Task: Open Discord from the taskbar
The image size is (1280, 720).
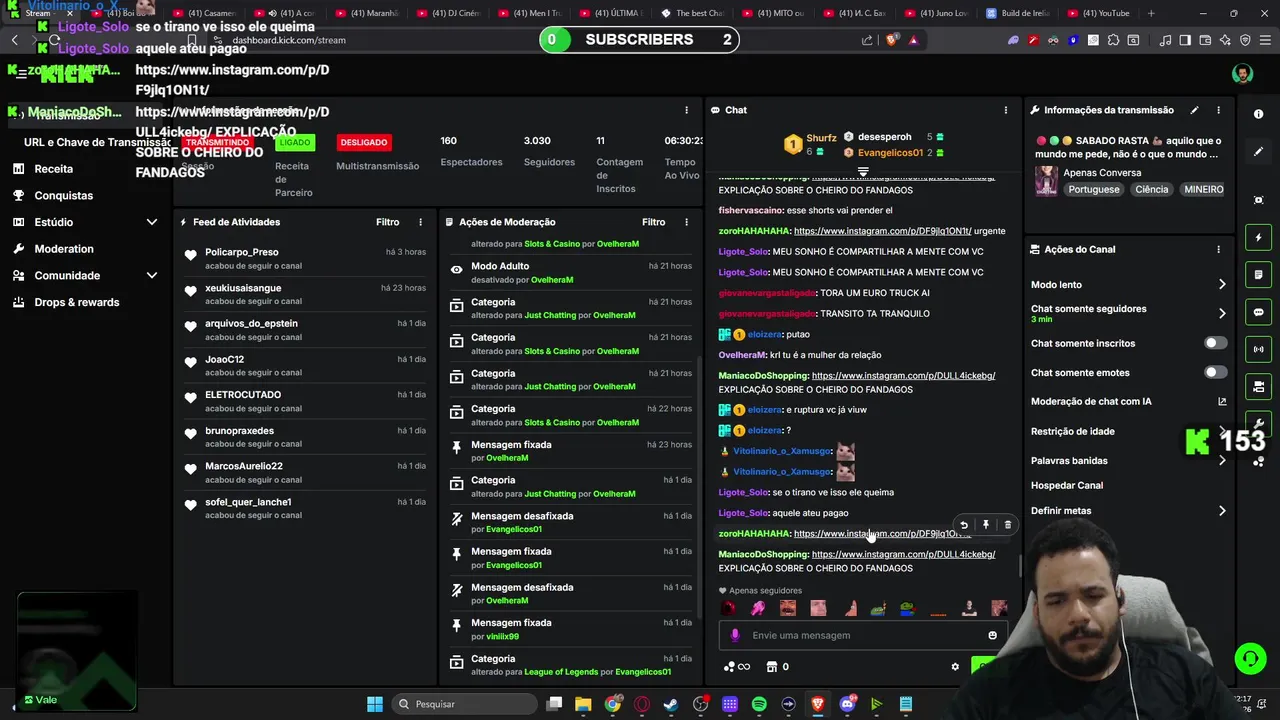Action: (x=848, y=704)
